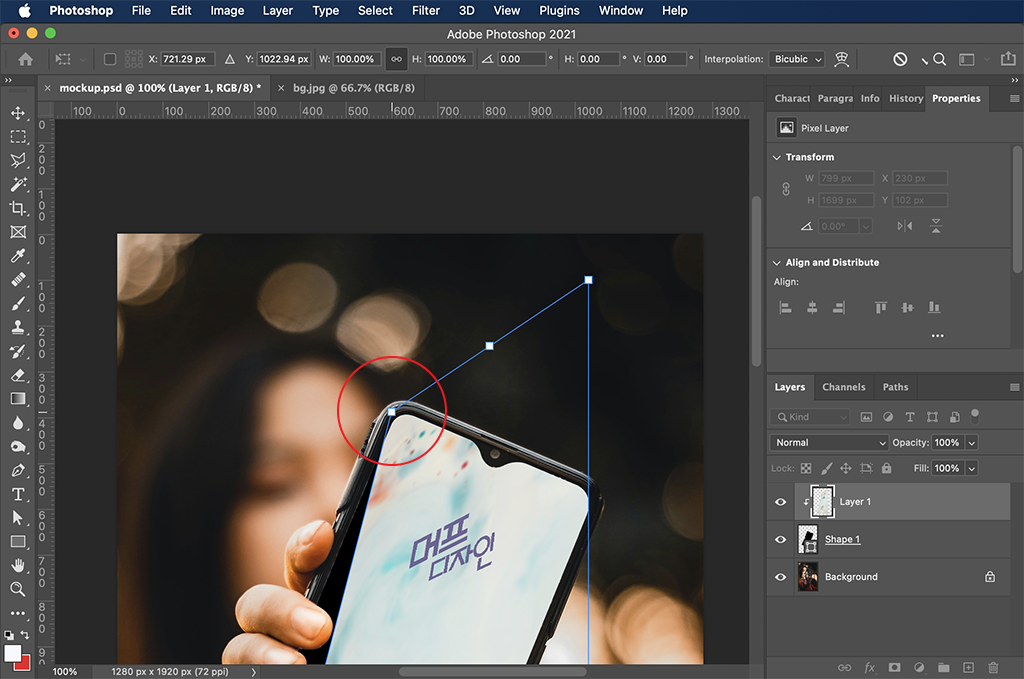The width and height of the screenshot is (1024, 679).
Task: Select the Eyedropper tool
Action: point(18,256)
